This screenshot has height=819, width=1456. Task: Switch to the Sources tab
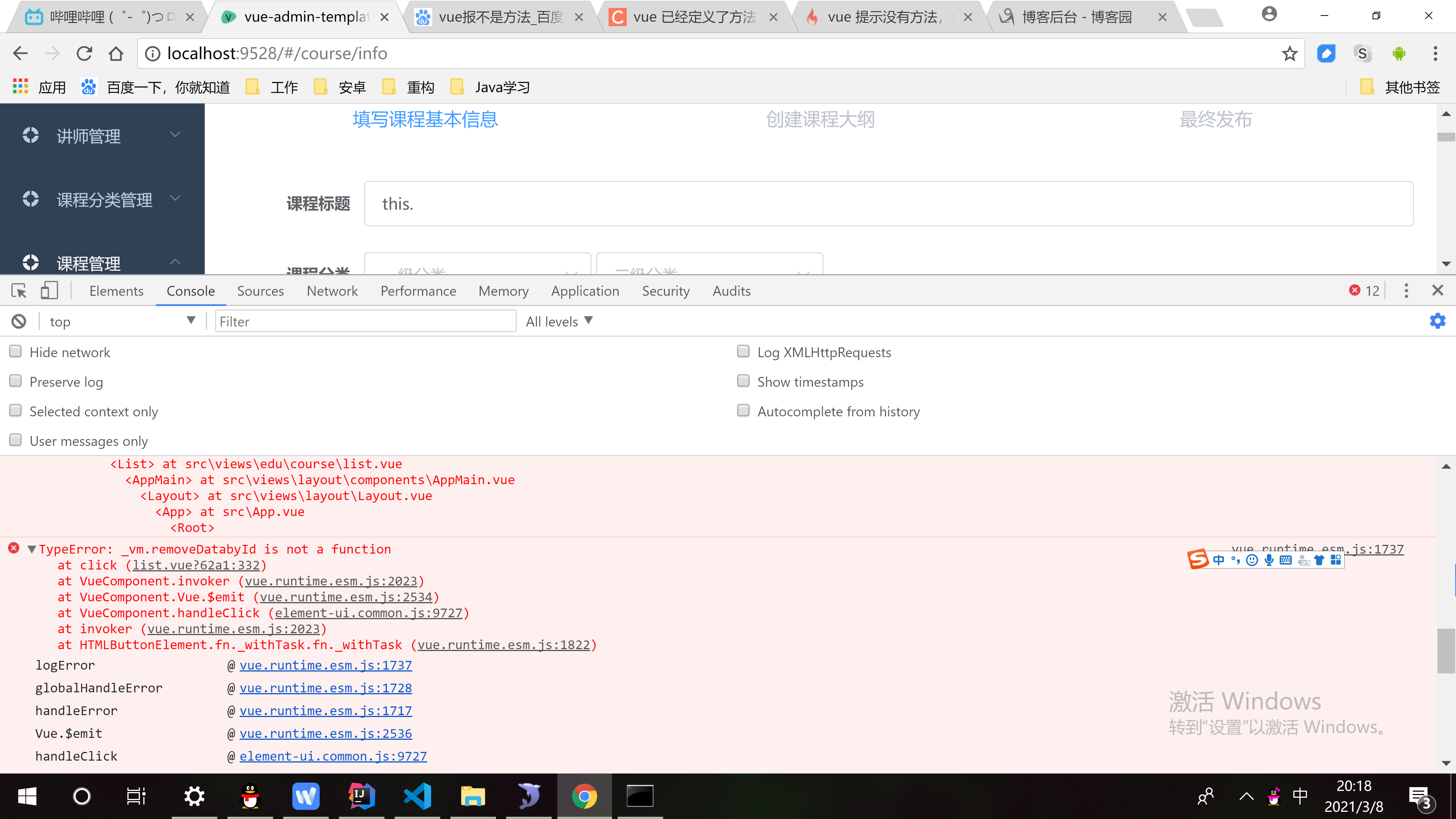tap(260, 291)
